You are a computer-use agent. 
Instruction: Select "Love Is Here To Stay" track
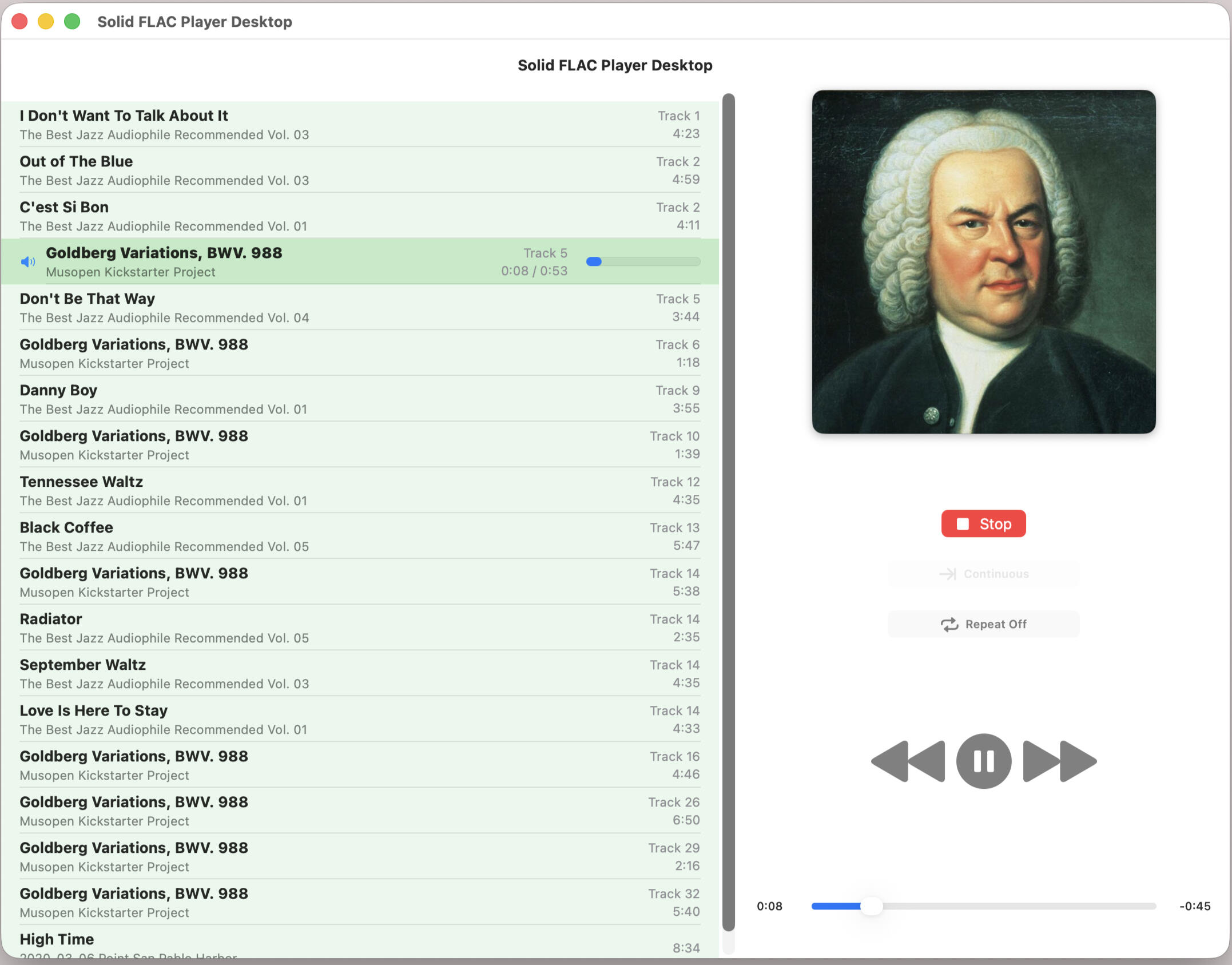360,719
